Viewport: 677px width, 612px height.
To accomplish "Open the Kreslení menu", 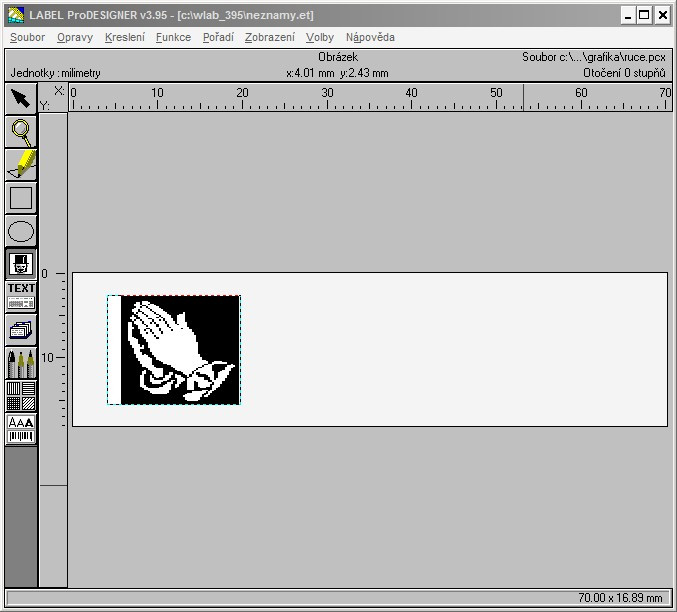I will [x=125, y=38].
